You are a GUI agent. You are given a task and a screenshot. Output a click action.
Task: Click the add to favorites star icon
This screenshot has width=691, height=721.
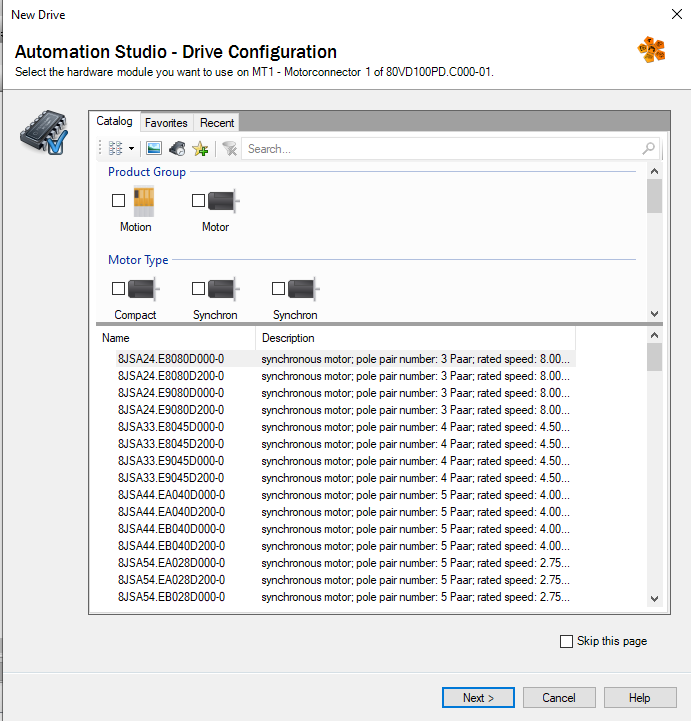(200, 149)
